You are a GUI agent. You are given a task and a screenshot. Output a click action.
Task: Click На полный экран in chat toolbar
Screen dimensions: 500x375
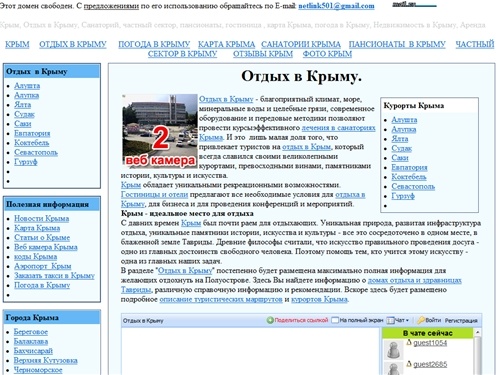pyautogui.click(x=361, y=320)
